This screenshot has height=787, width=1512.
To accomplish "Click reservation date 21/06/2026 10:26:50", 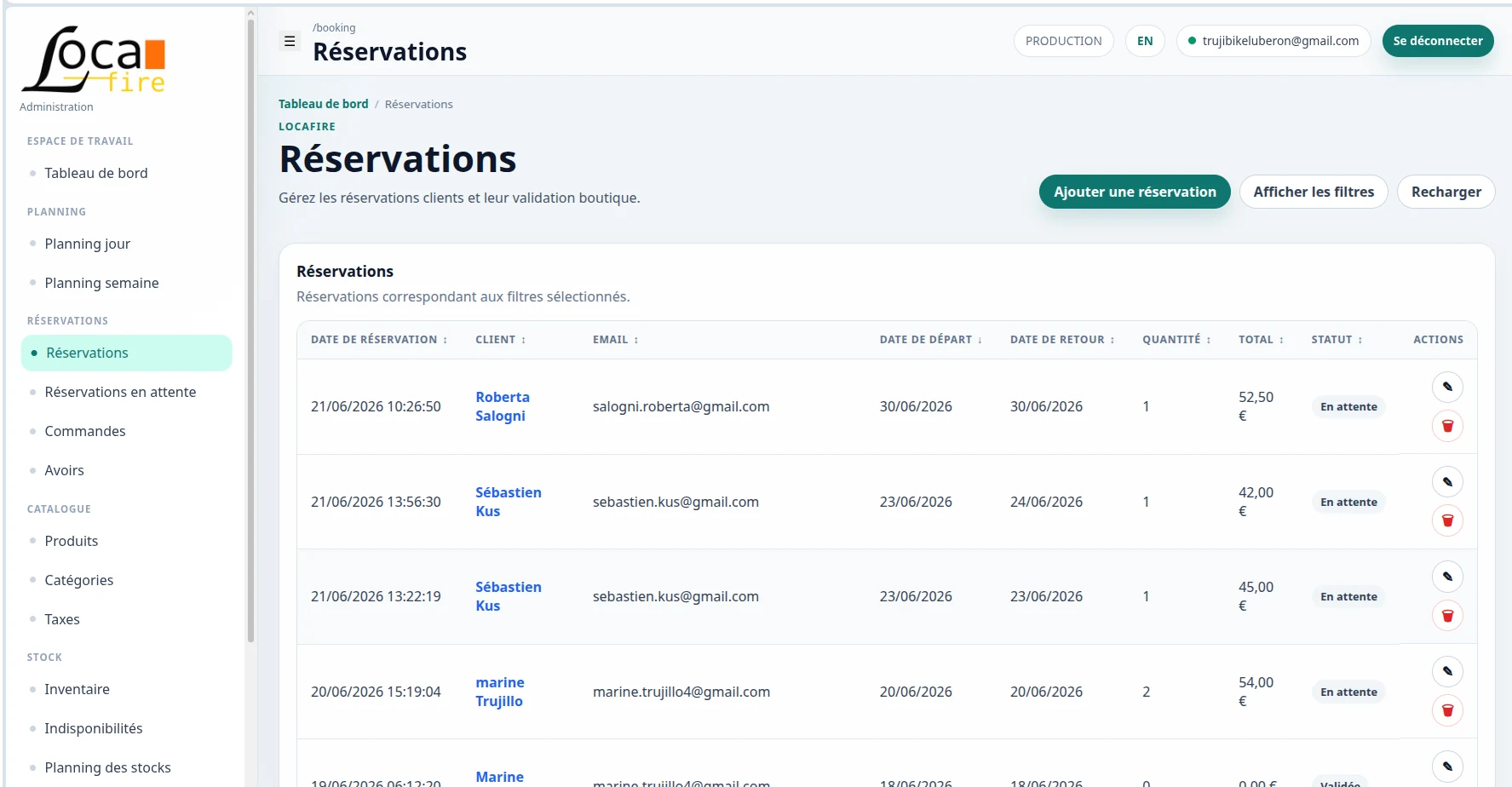I will pos(376,406).
